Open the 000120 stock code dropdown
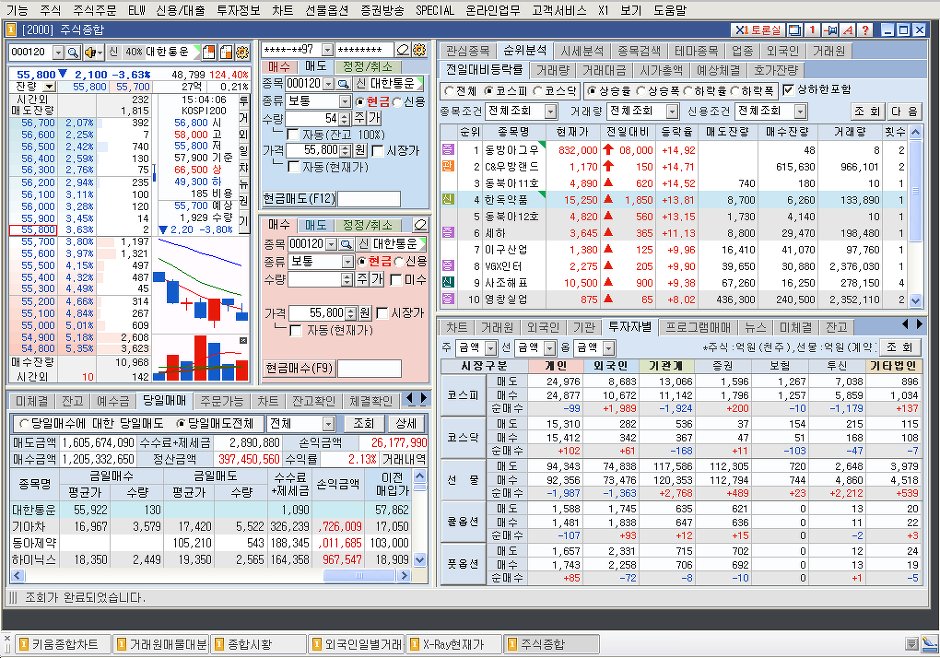The image size is (940, 658). tap(58, 53)
